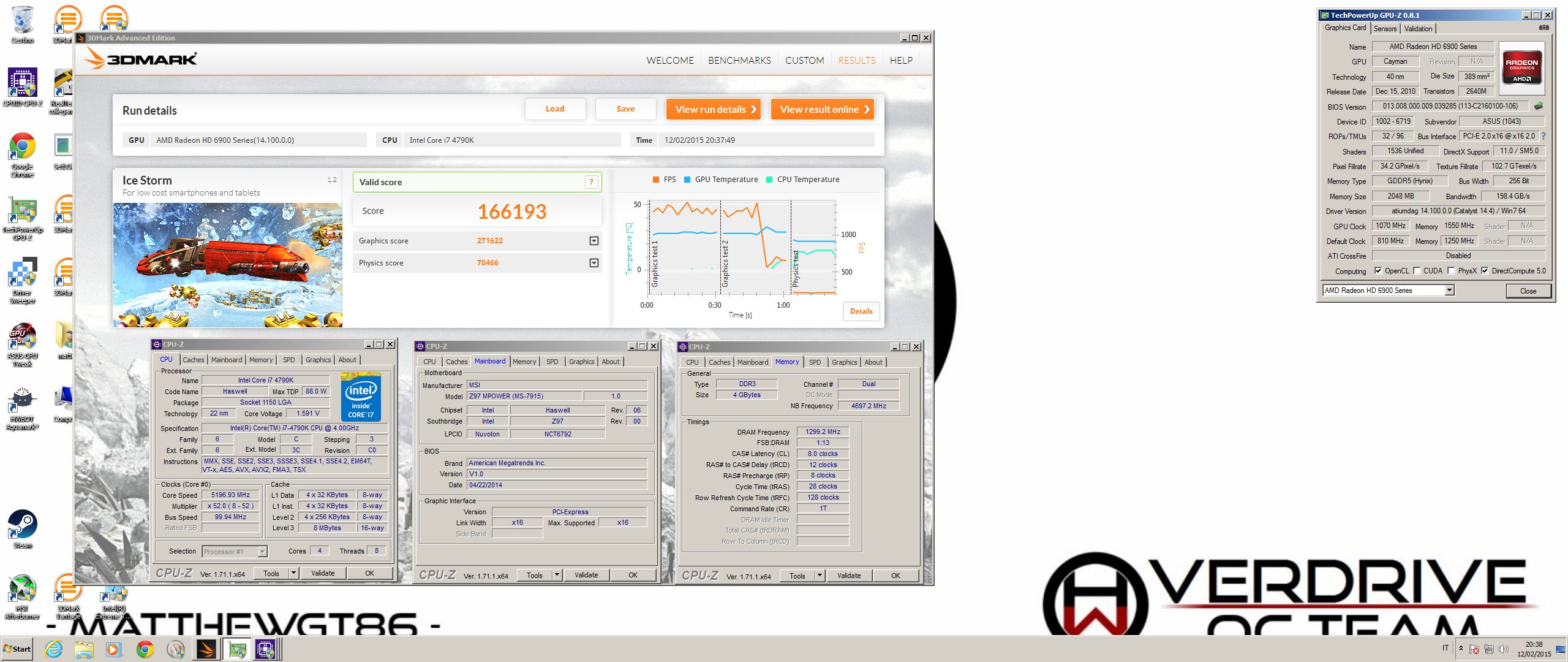Expand the Graphics score details

594,241
